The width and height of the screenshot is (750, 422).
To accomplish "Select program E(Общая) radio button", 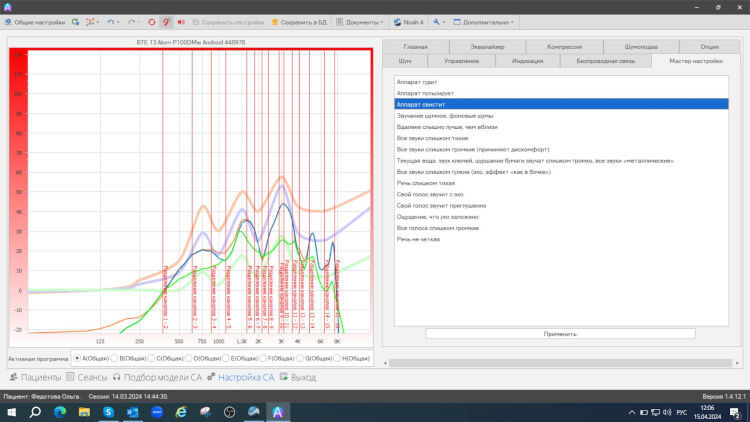I will tap(226, 358).
